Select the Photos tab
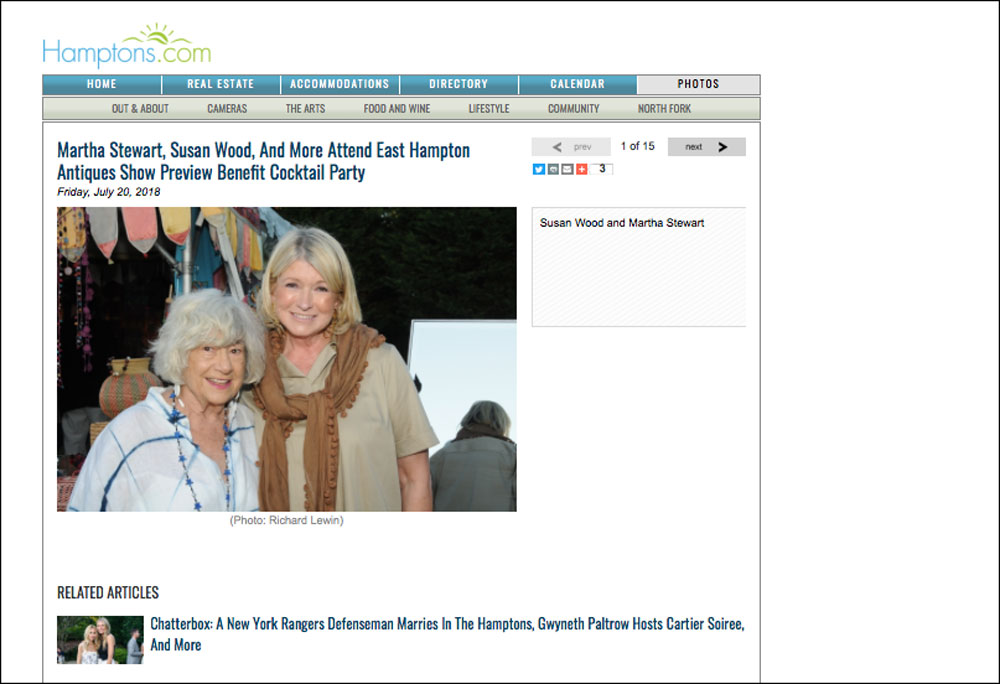Viewport: 1000px width, 684px height. point(698,84)
